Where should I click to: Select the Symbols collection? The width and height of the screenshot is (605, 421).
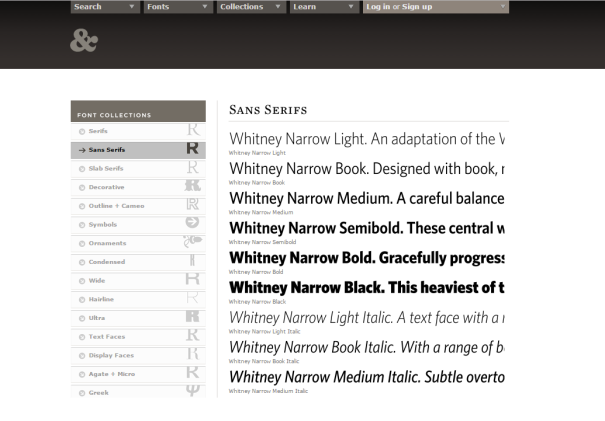click(x=138, y=225)
